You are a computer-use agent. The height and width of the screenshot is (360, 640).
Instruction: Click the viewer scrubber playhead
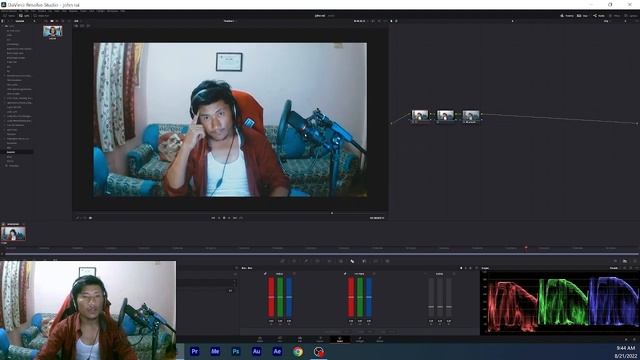pos(332,213)
